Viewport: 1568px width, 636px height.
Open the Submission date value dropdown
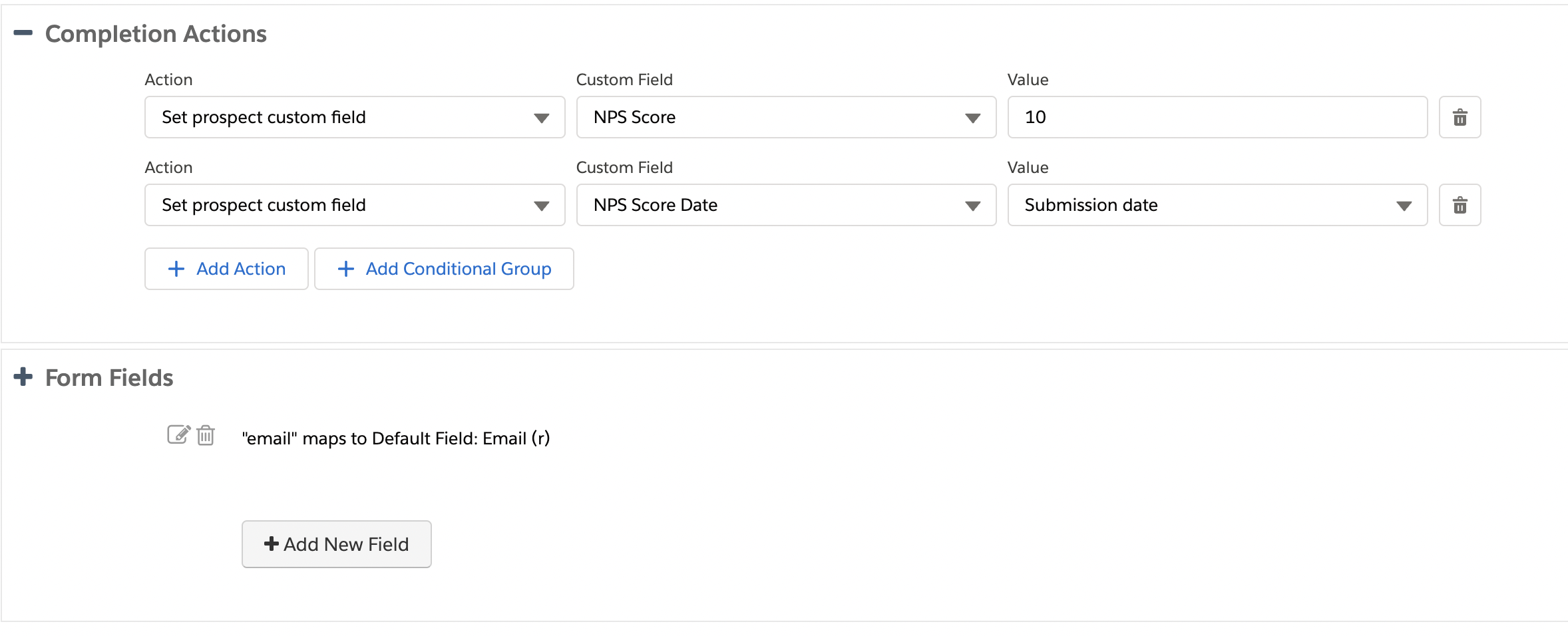pyautogui.click(x=1217, y=205)
